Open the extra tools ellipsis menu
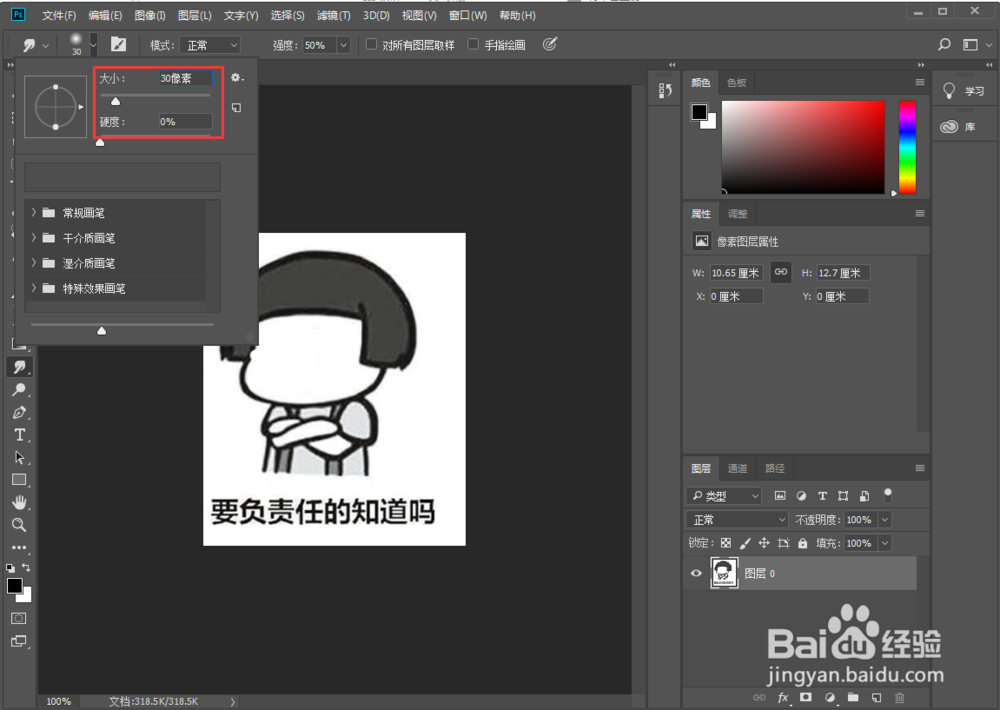This screenshot has width=1000, height=710. pos(19,547)
